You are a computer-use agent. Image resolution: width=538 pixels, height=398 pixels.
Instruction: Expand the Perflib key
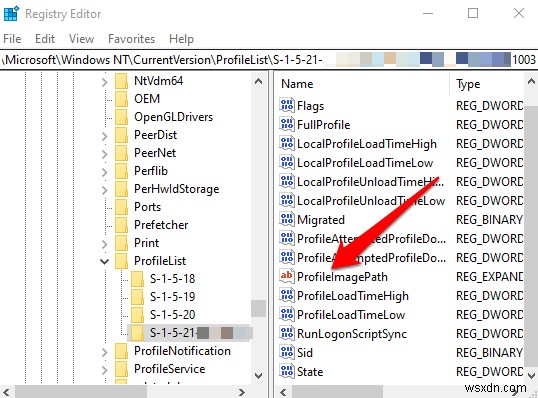coord(105,172)
